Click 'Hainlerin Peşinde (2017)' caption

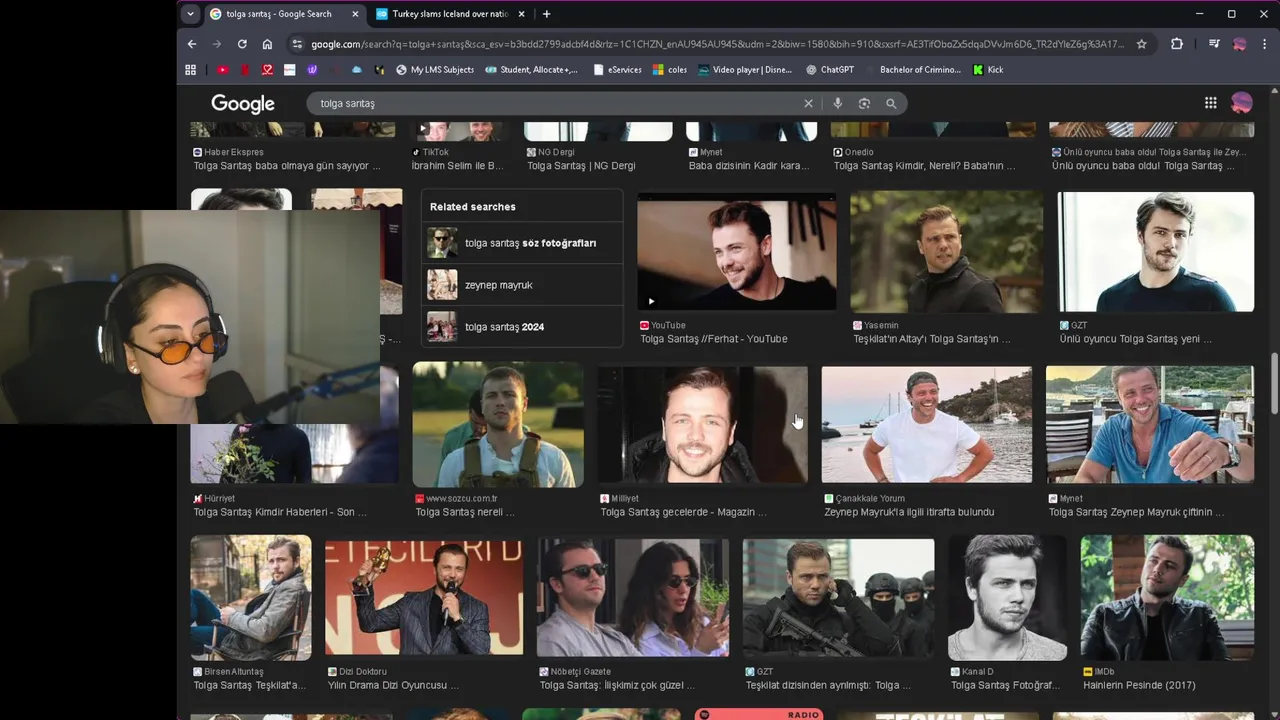click(1139, 685)
